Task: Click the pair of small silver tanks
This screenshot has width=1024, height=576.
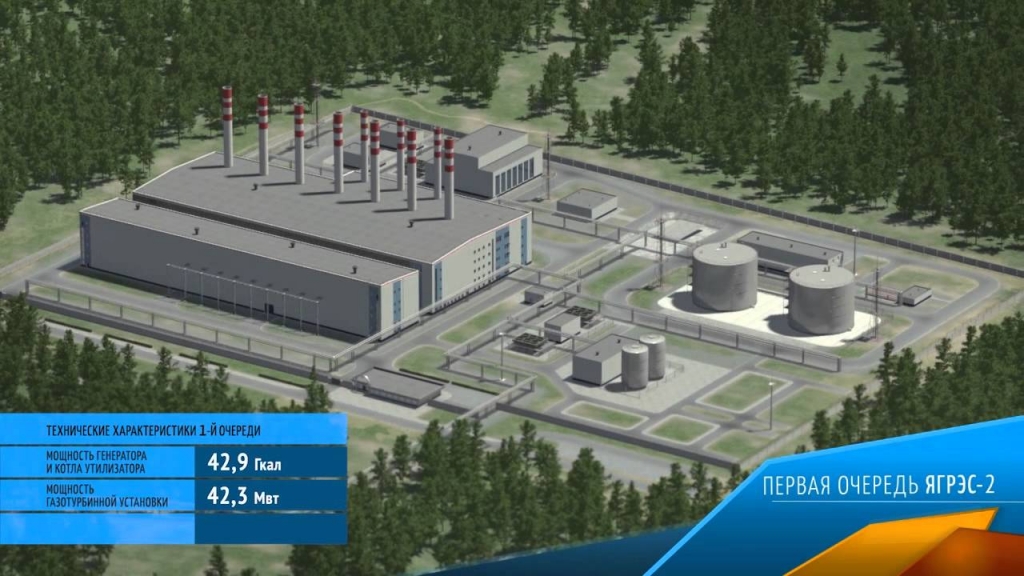Action: click(x=643, y=361)
